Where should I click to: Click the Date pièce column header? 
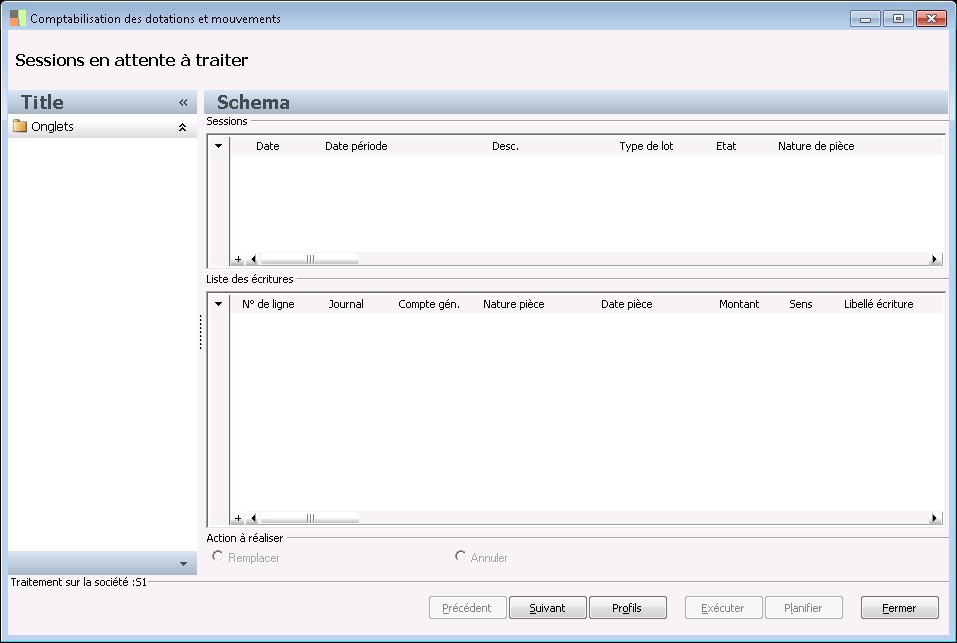click(x=626, y=304)
